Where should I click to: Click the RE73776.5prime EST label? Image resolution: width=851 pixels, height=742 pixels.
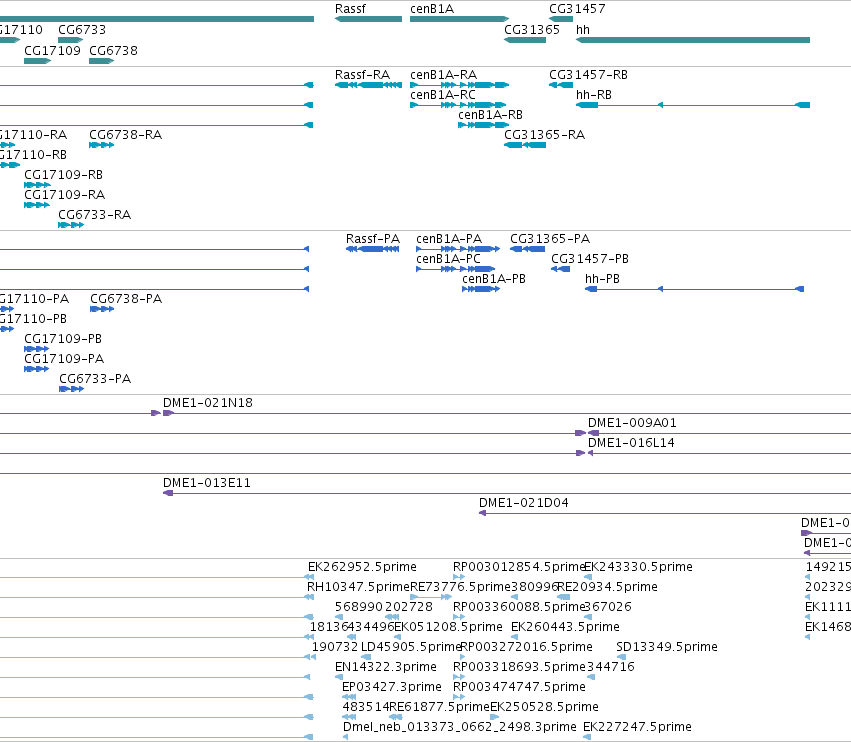click(x=461, y=587)
